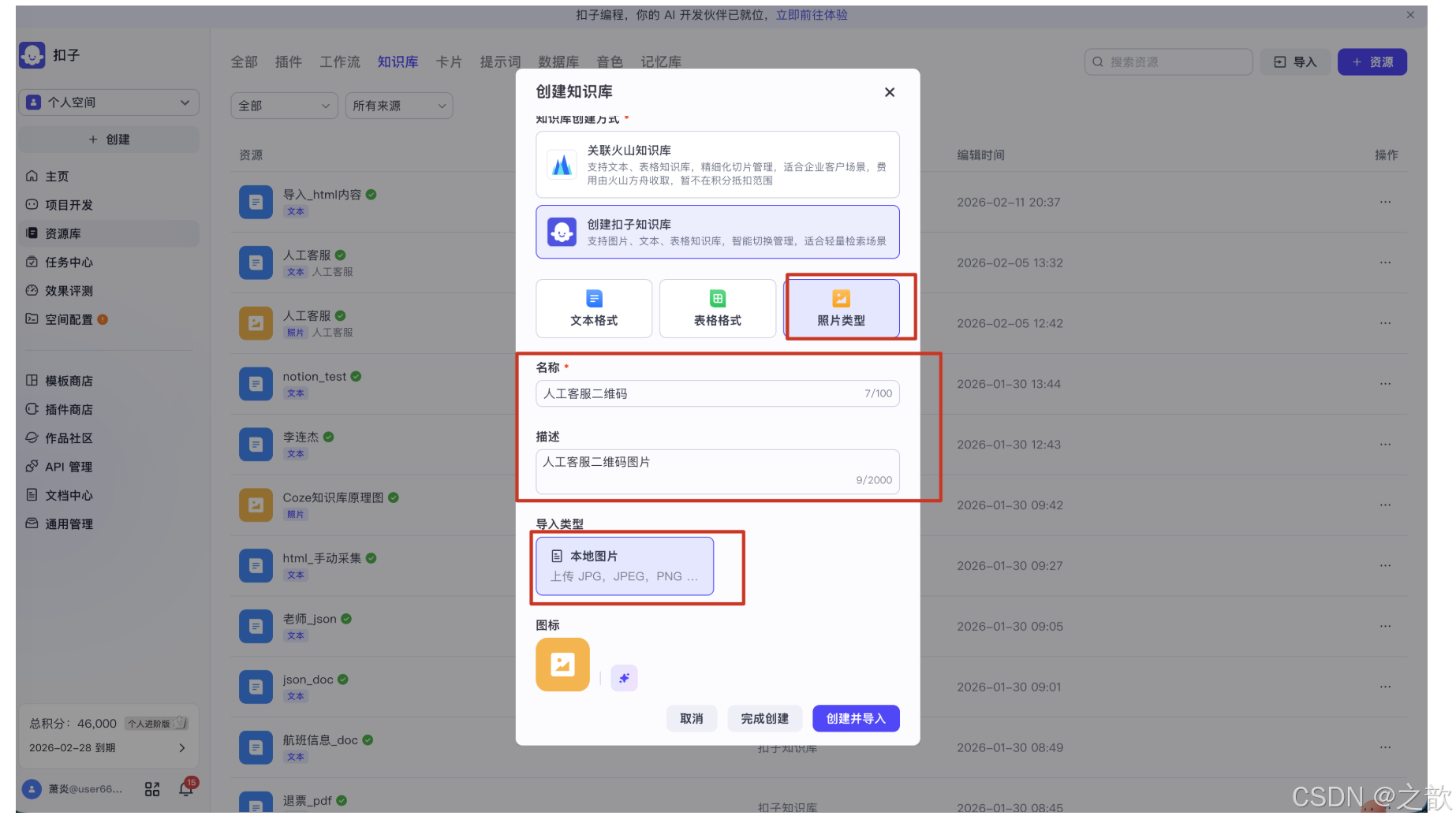This screenshot has width=1456, height=823.
Task: Switch to the 知识库 tab
Action: click(x=398, y=61)
